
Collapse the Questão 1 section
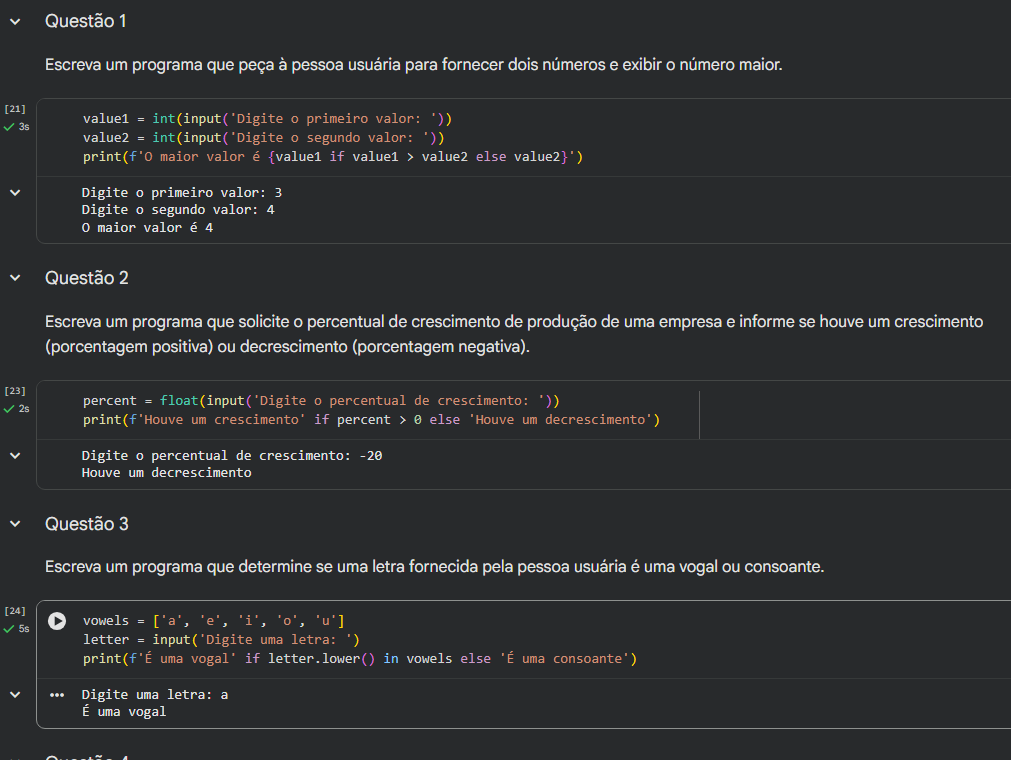[x=15, y=22]
